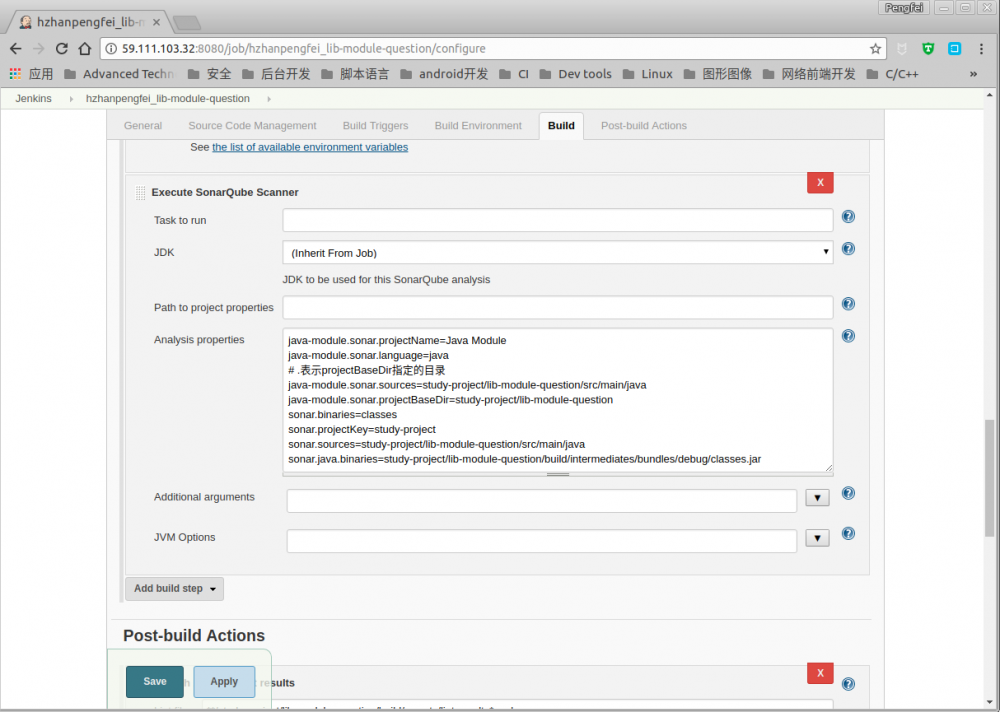
Task: Switch to the General tab
Action: pyautogui.click(x=143, y=126)
